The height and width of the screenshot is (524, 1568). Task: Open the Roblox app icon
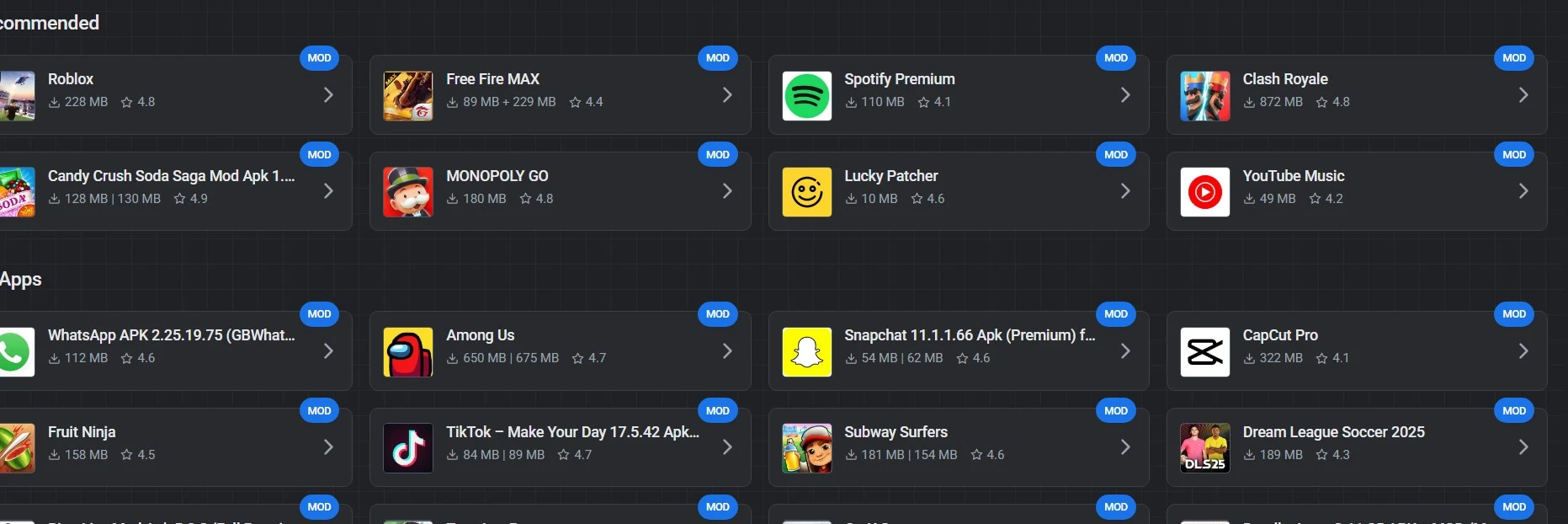[x=17, y=96]
